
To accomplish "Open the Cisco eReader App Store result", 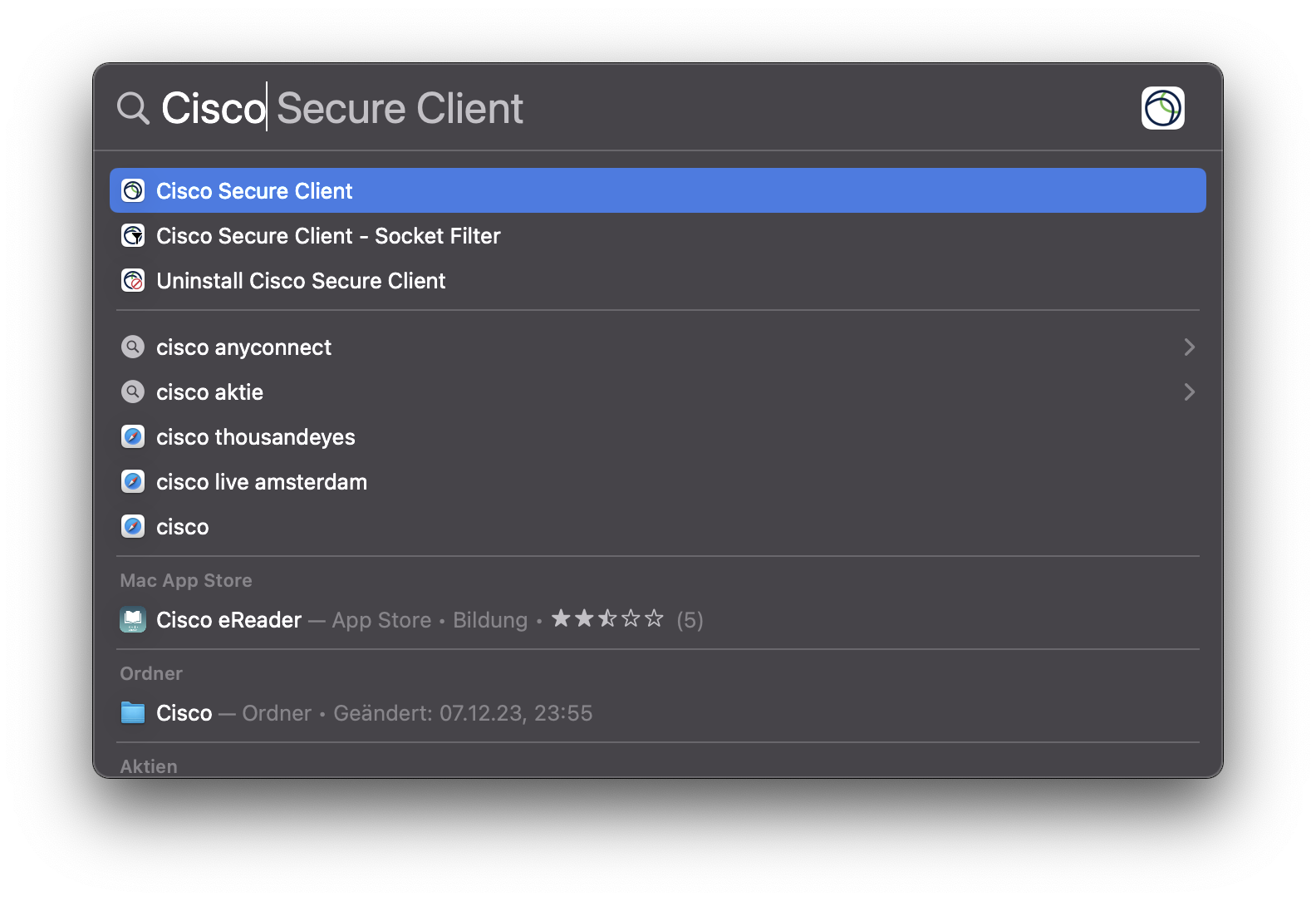I will (x=229, y=620).
